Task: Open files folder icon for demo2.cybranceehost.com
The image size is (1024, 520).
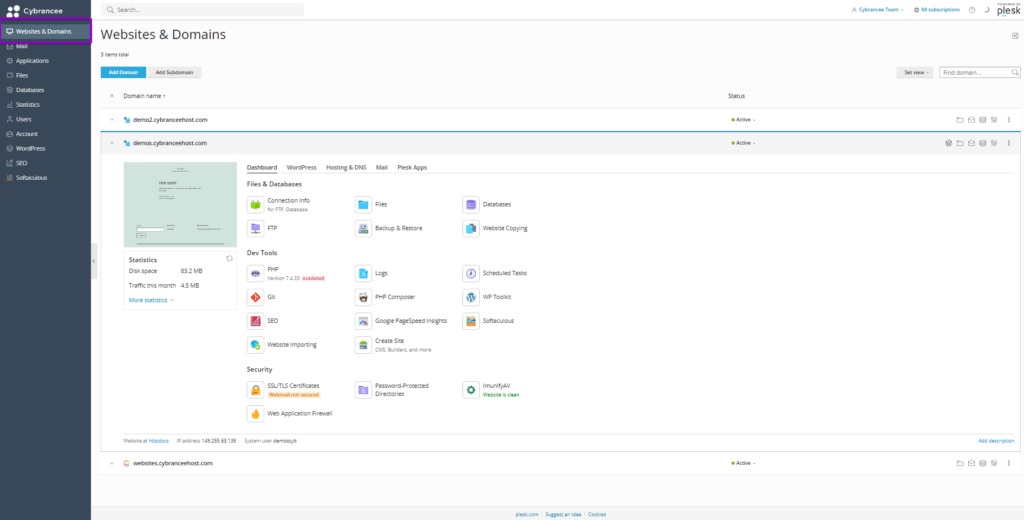Action: pyautogui.click(x=960, y=120)
